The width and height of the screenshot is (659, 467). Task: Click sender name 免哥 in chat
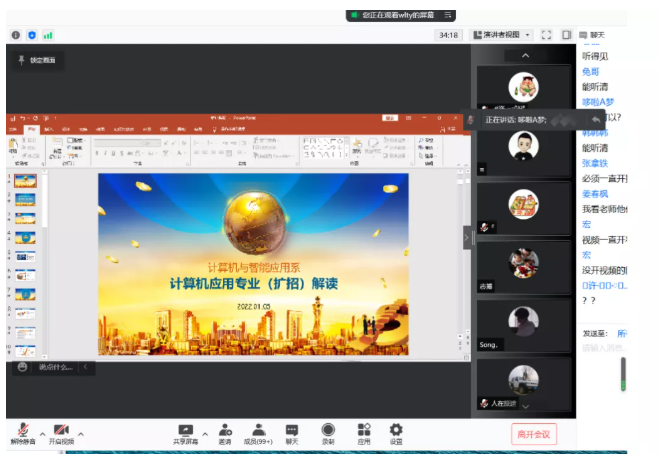coord(590,72)
